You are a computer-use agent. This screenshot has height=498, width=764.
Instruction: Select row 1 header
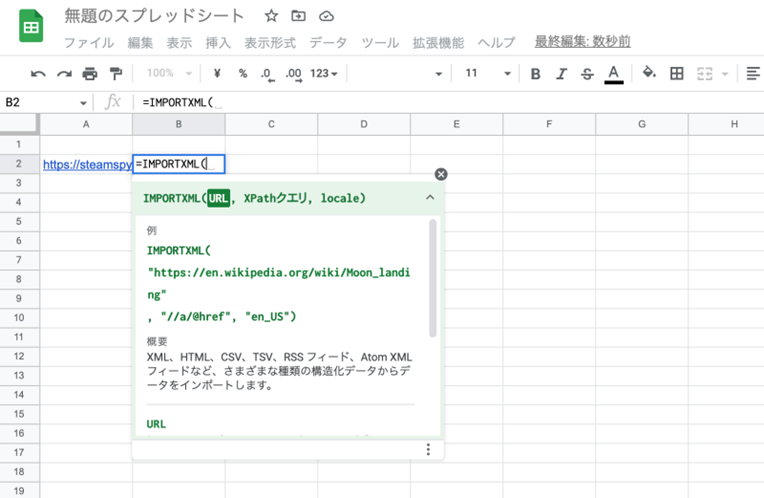[19, 144]
